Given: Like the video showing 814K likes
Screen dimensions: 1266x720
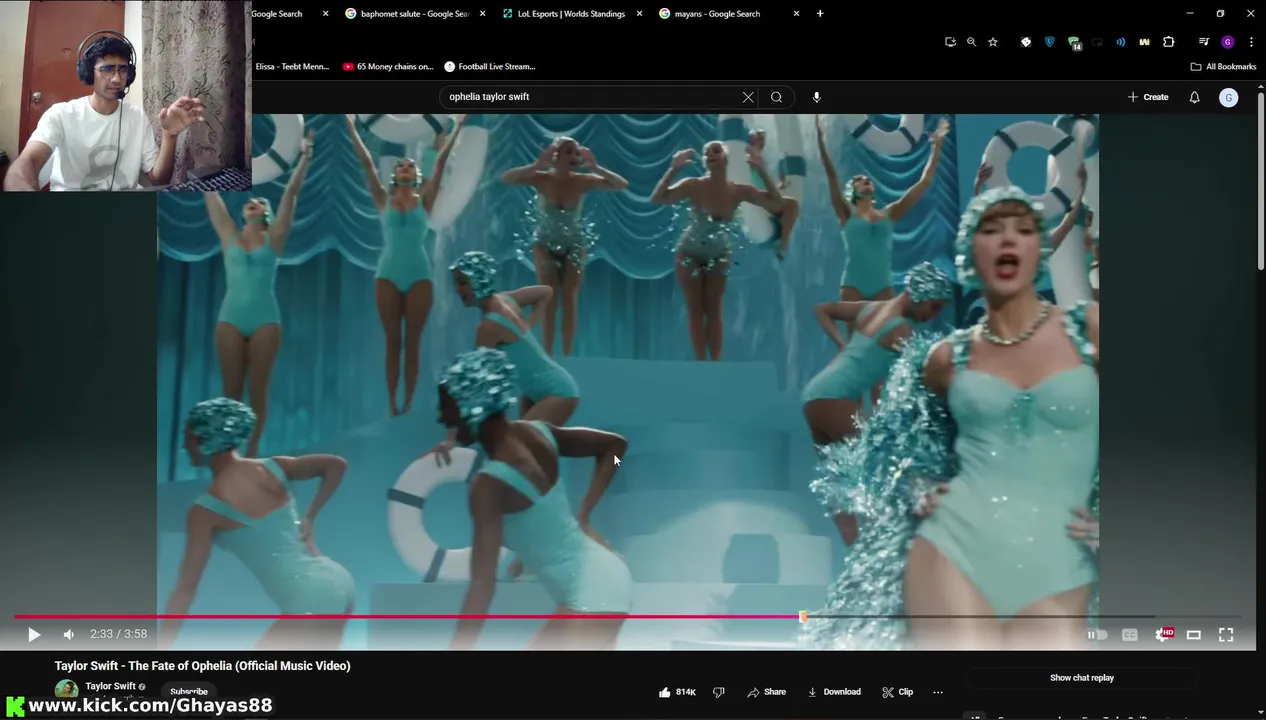Looking at the screenshot, I should point(677,692).
